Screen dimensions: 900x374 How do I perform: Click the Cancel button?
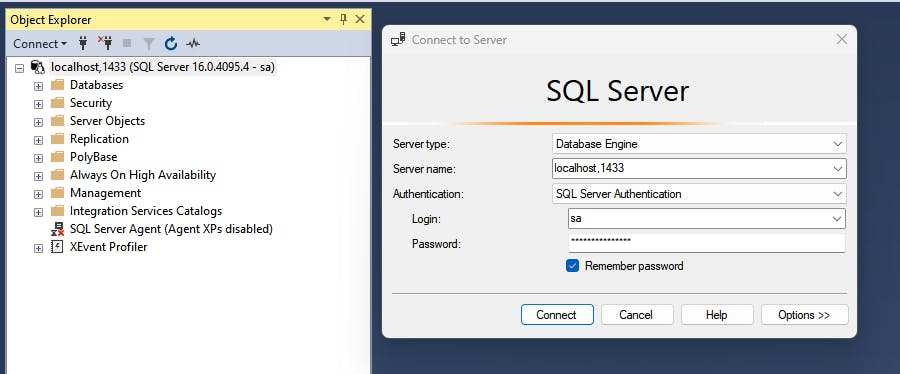pyautogui.click(x=637, y=314)
